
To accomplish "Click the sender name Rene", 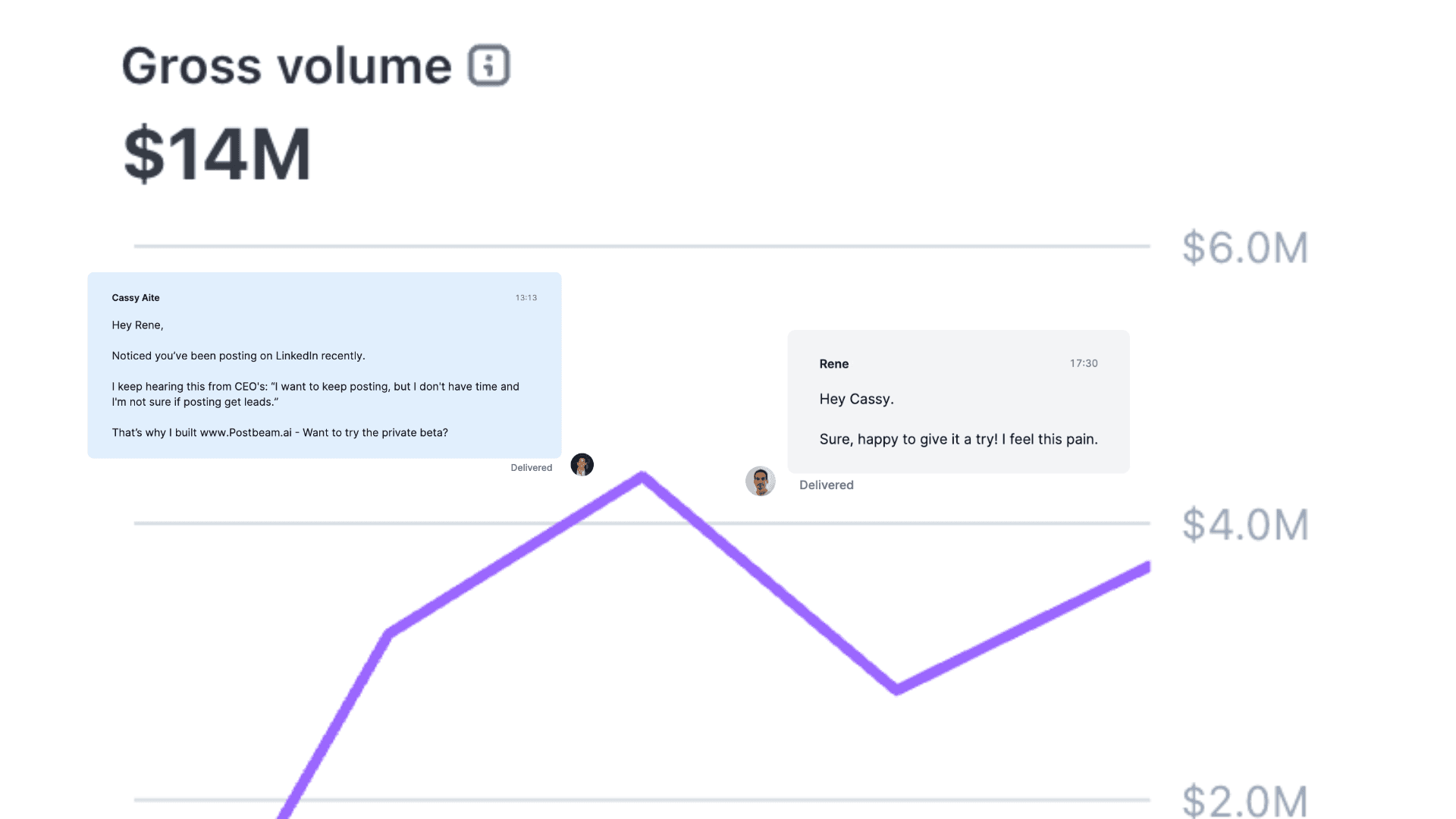I will point(834,364).
